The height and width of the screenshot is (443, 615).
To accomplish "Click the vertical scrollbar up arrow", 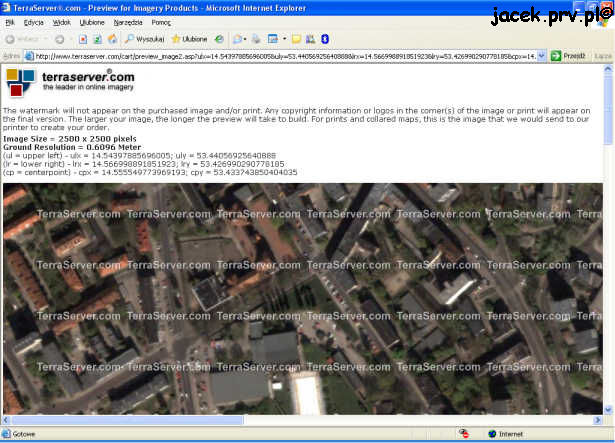I will click(608, 69).
